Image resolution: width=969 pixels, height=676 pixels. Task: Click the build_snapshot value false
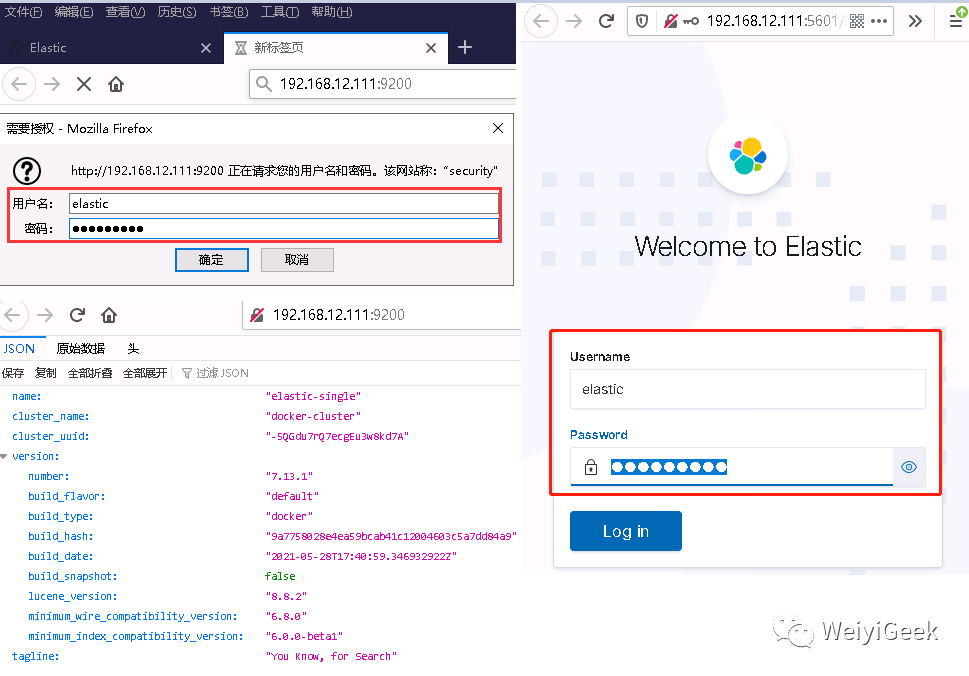[x=280, y=576]
